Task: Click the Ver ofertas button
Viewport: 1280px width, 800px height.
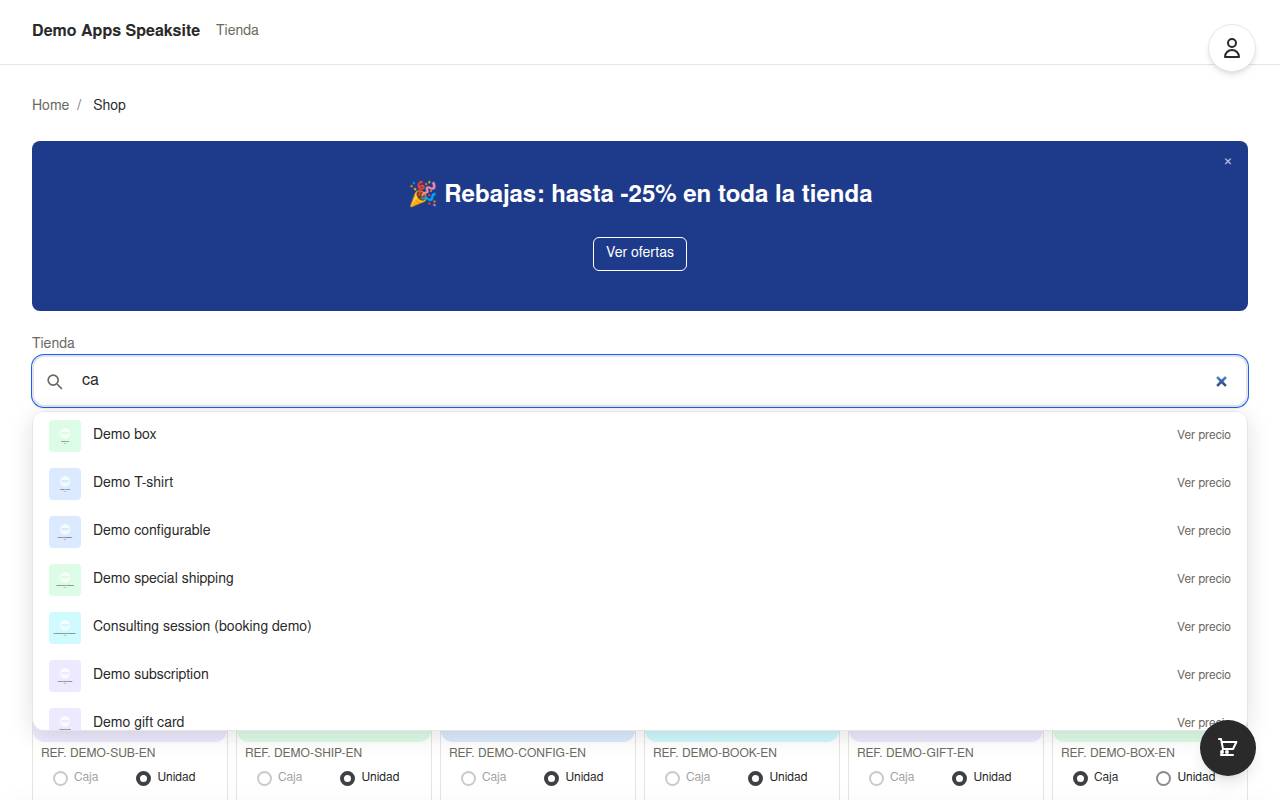Action: click(x=640, y=253)
